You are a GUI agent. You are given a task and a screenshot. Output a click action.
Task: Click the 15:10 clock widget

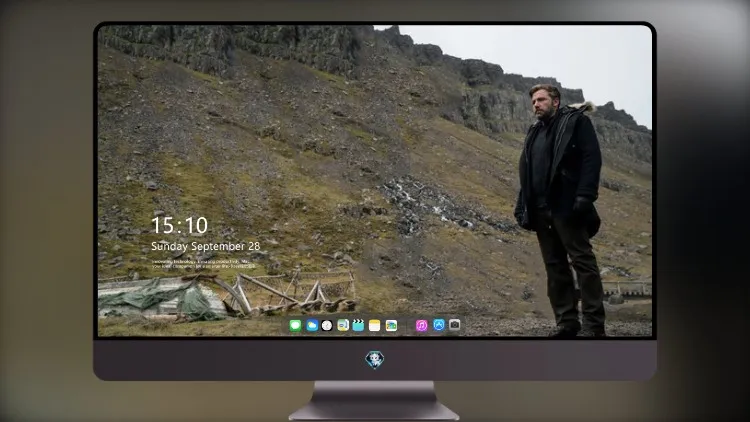coord(179,225)
